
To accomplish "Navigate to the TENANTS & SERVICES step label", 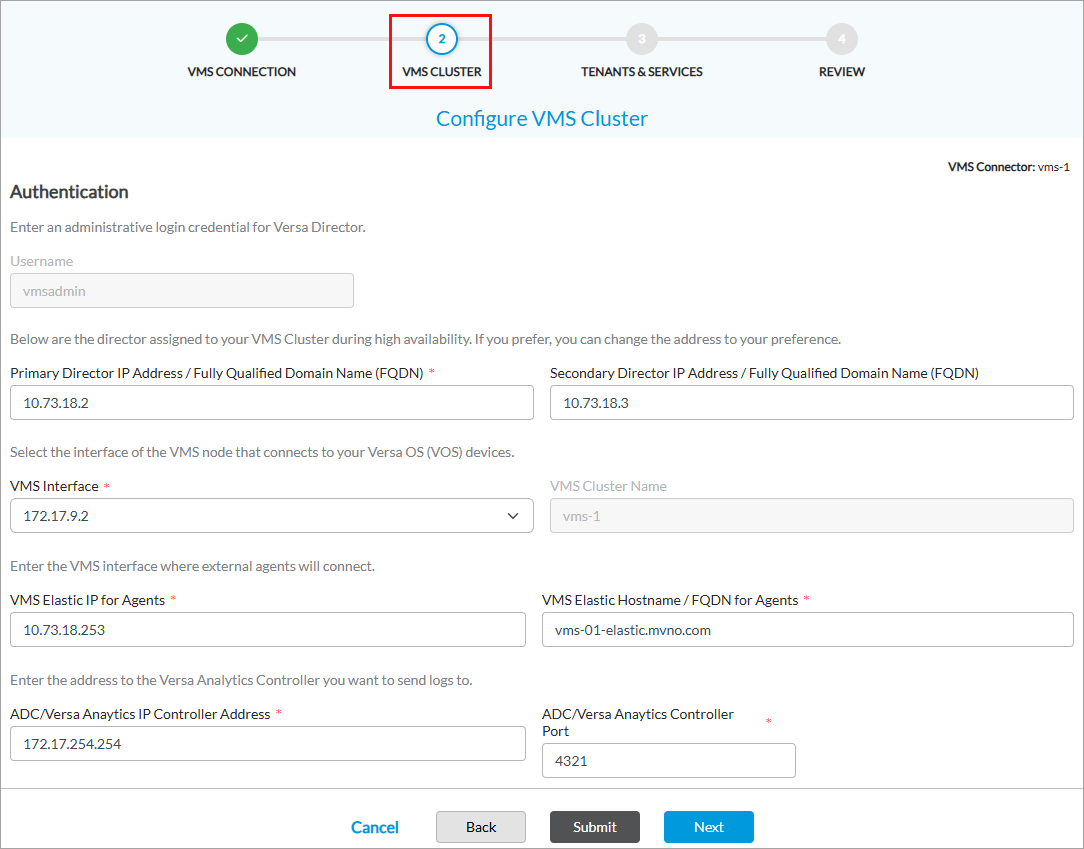I will [641, 71].
